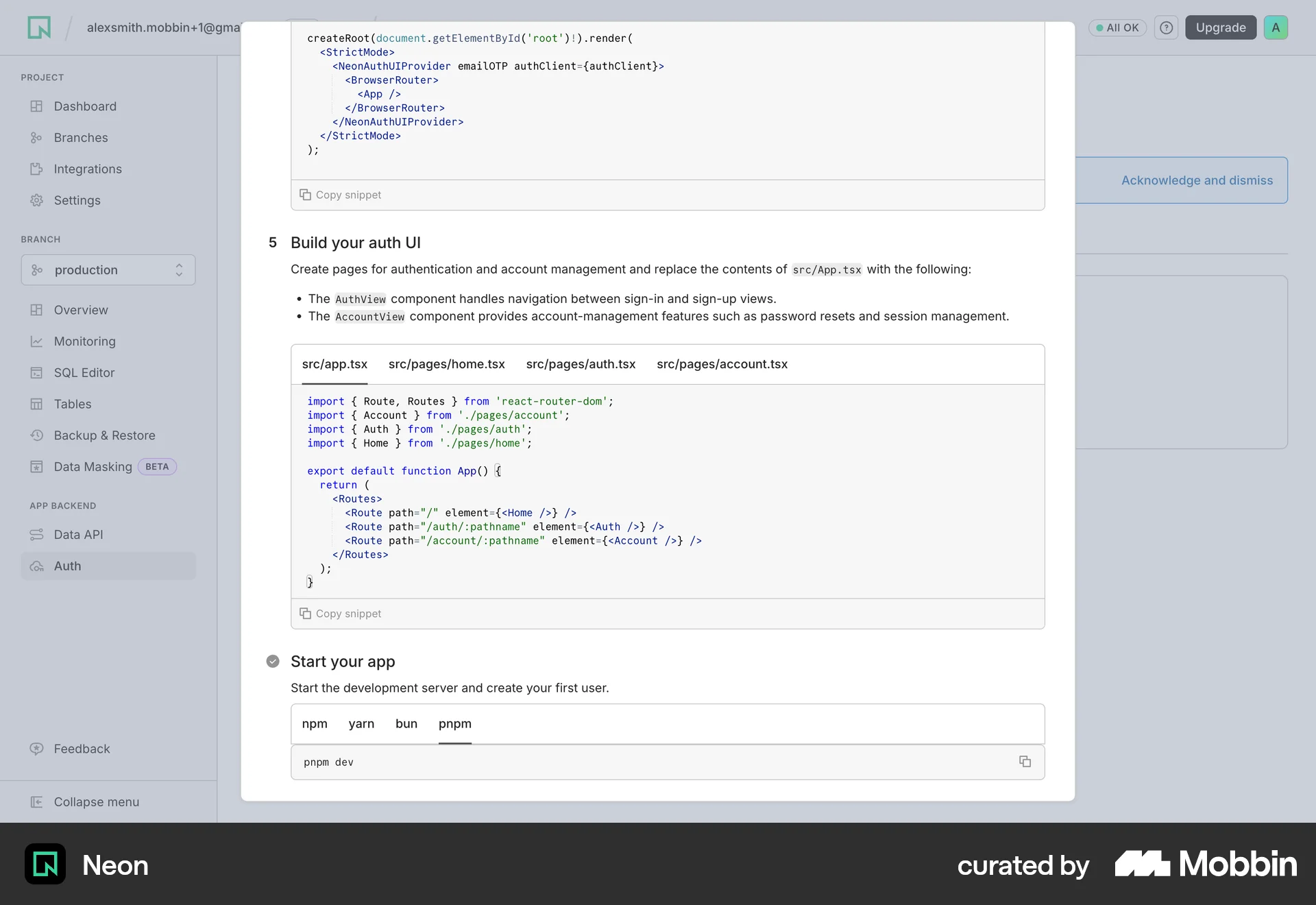The height and width of the screenshot is (905, 1316).
Task: Select the yarn package manager tab
Action: [x=361, y=724]
